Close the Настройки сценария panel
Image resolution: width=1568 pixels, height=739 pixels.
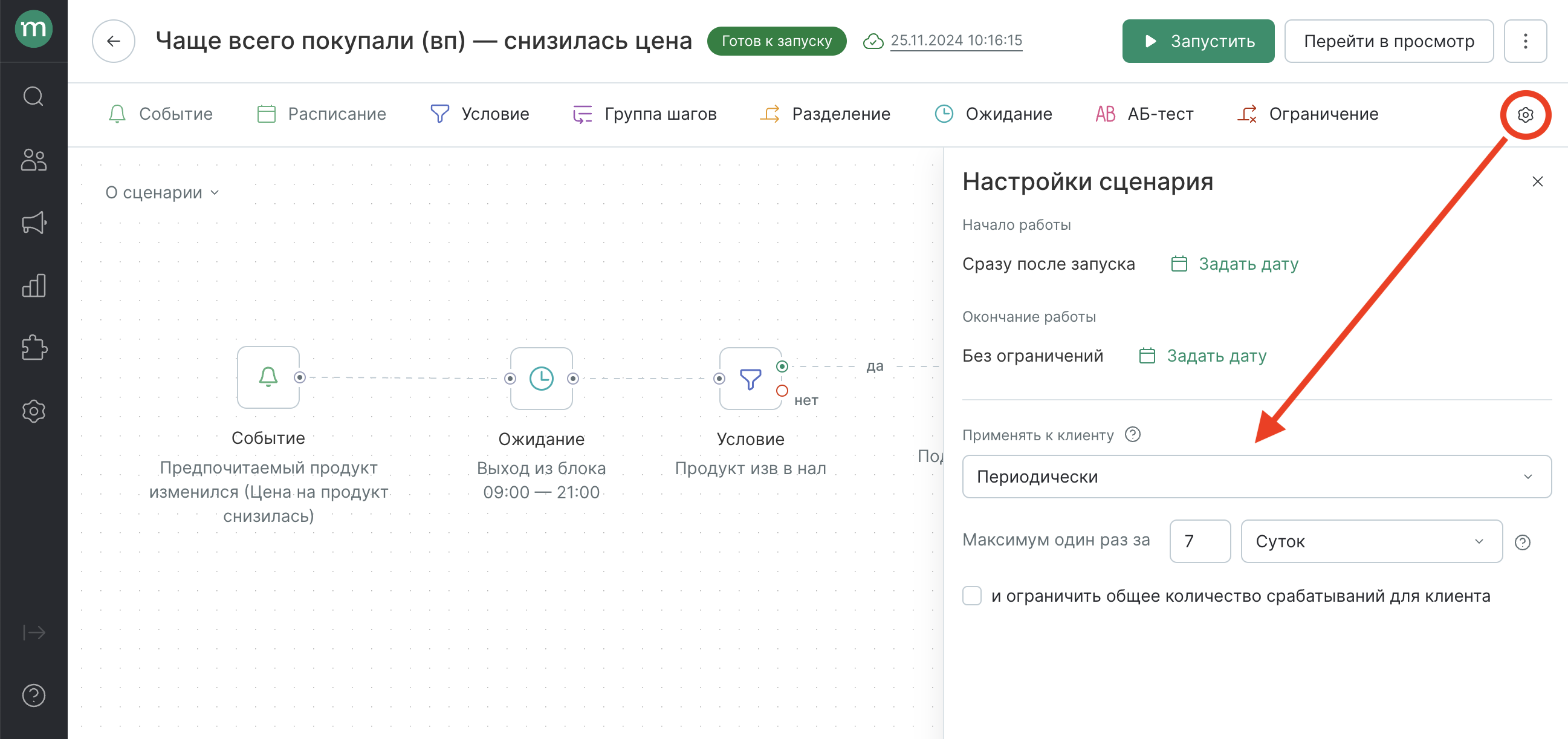tap(1537, 181)
